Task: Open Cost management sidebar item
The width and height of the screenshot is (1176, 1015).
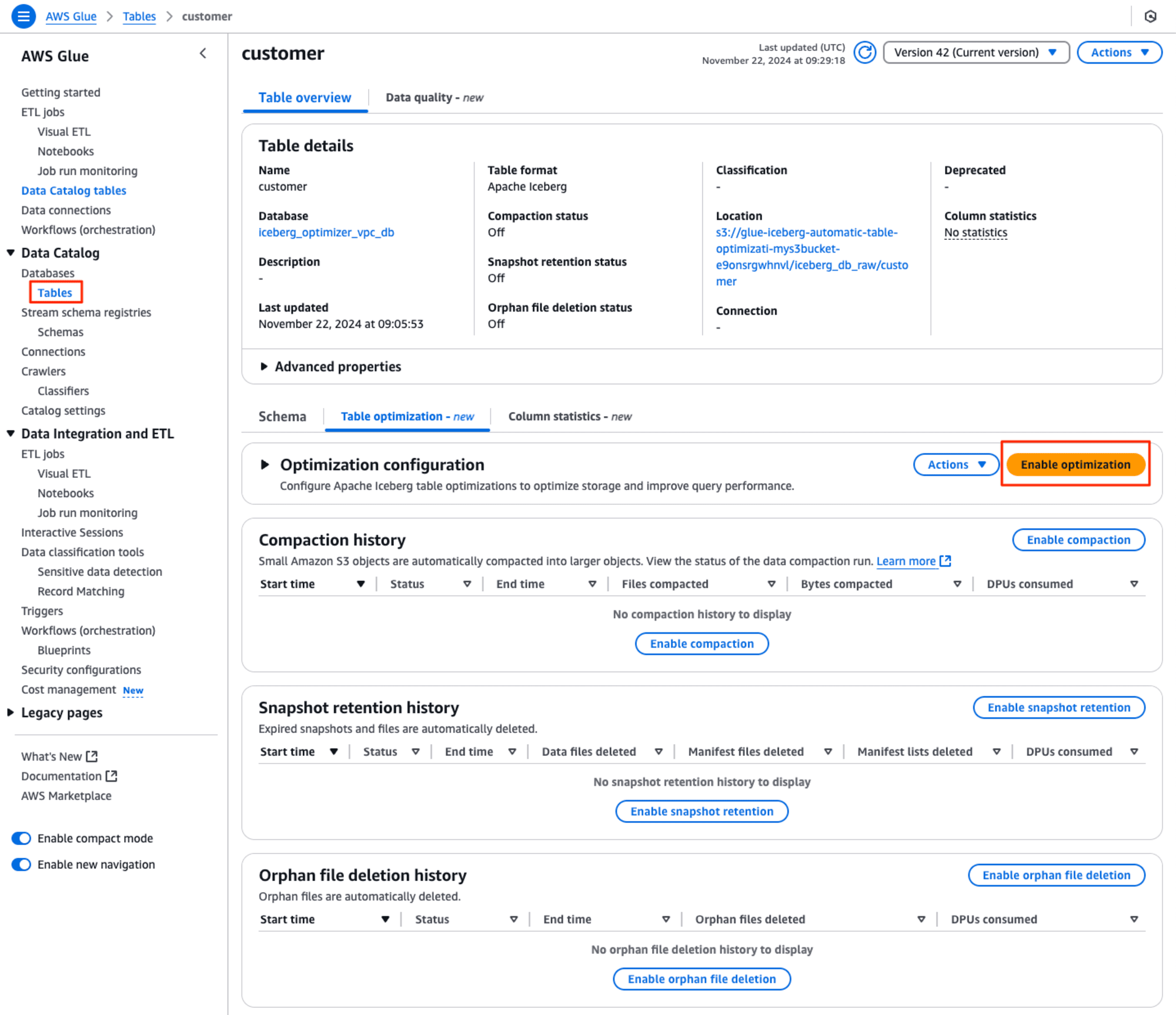Action: (x=69, y=689)
